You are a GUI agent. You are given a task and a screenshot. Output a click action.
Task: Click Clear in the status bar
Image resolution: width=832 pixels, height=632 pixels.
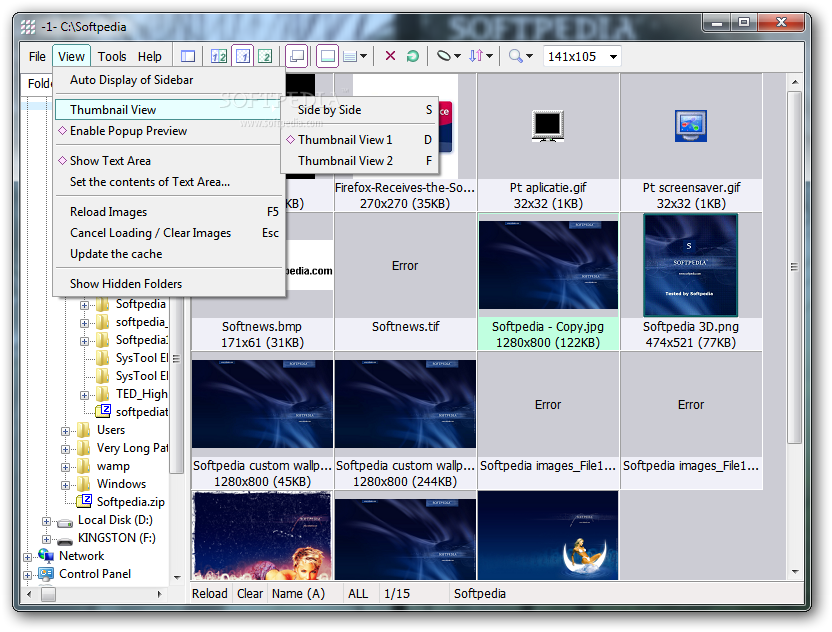tap(250, 593)
